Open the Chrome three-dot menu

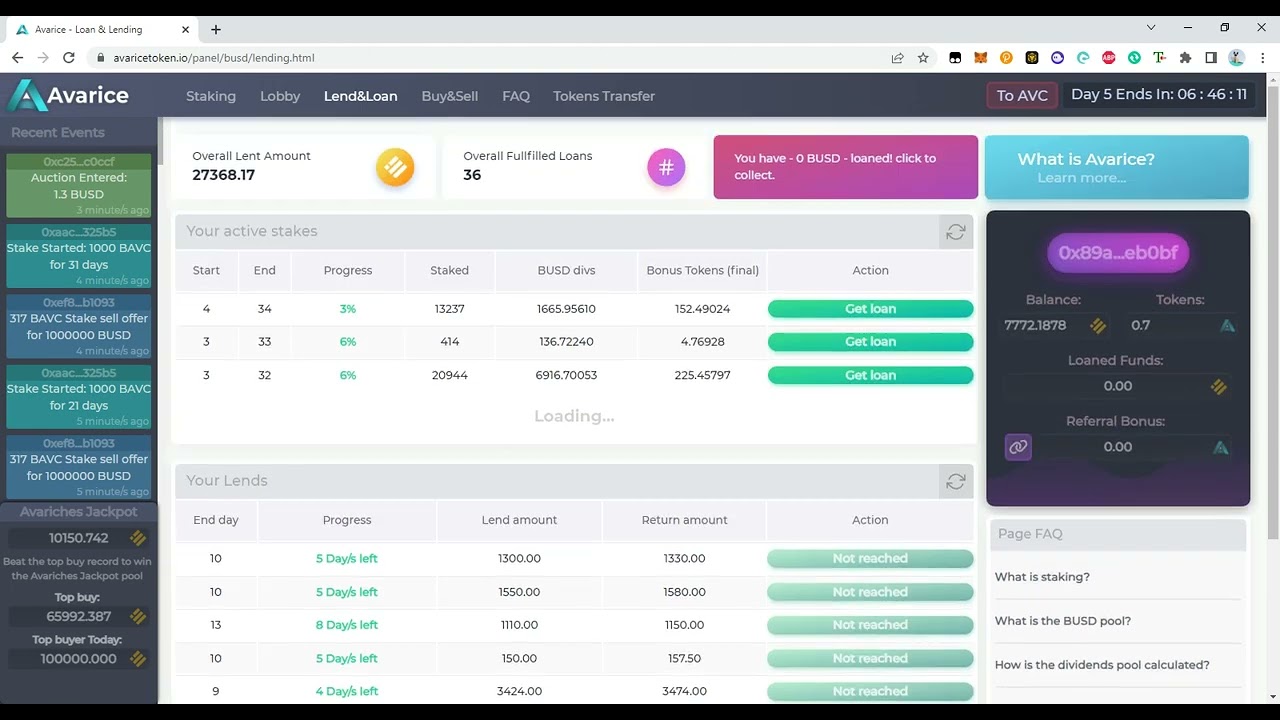click(1263, 58)
